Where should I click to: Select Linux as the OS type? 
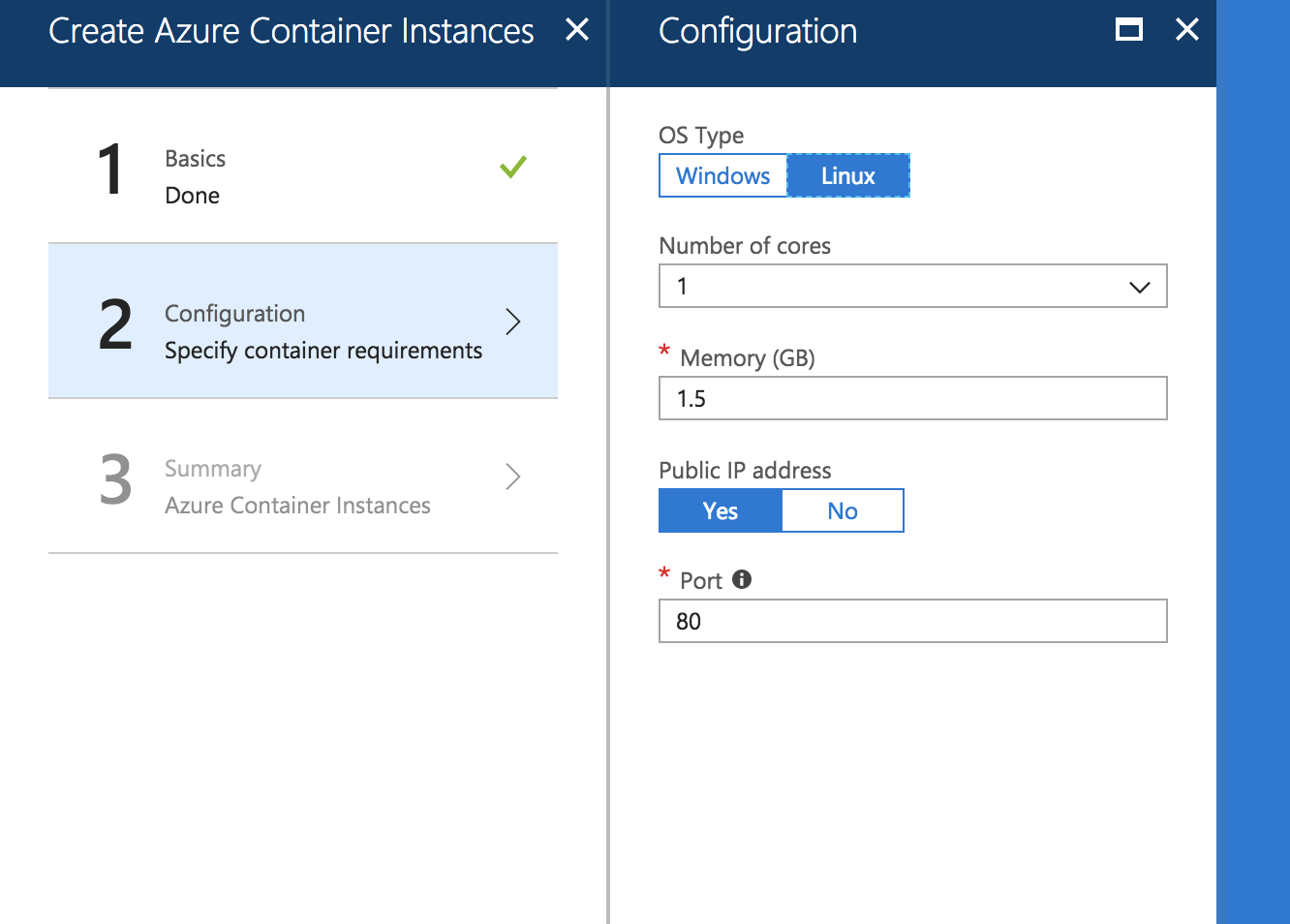coord(848,175)
